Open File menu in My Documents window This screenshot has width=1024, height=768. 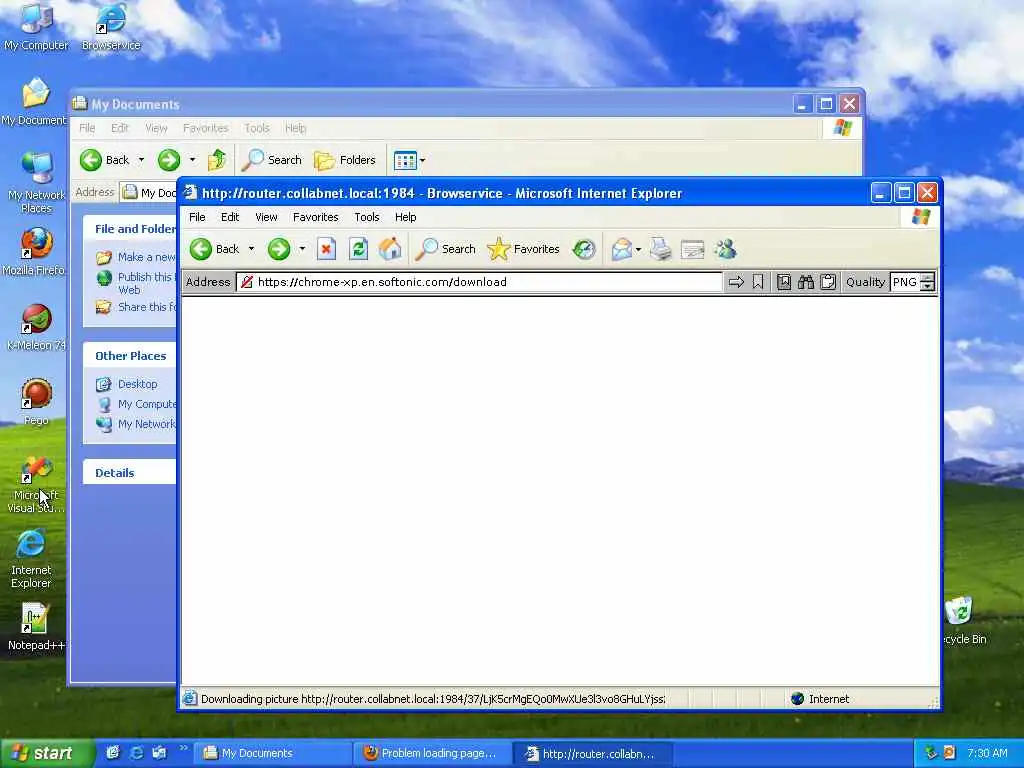tap(87, 128)
